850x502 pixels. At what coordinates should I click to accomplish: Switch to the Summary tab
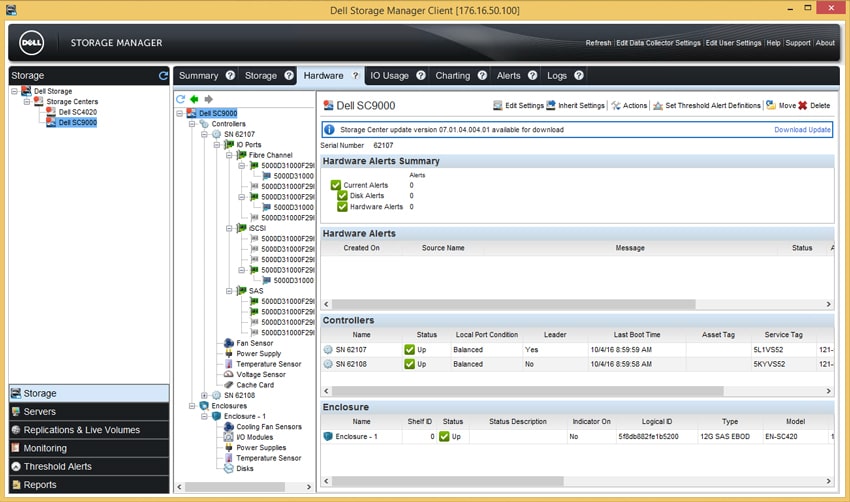[198, 76]
